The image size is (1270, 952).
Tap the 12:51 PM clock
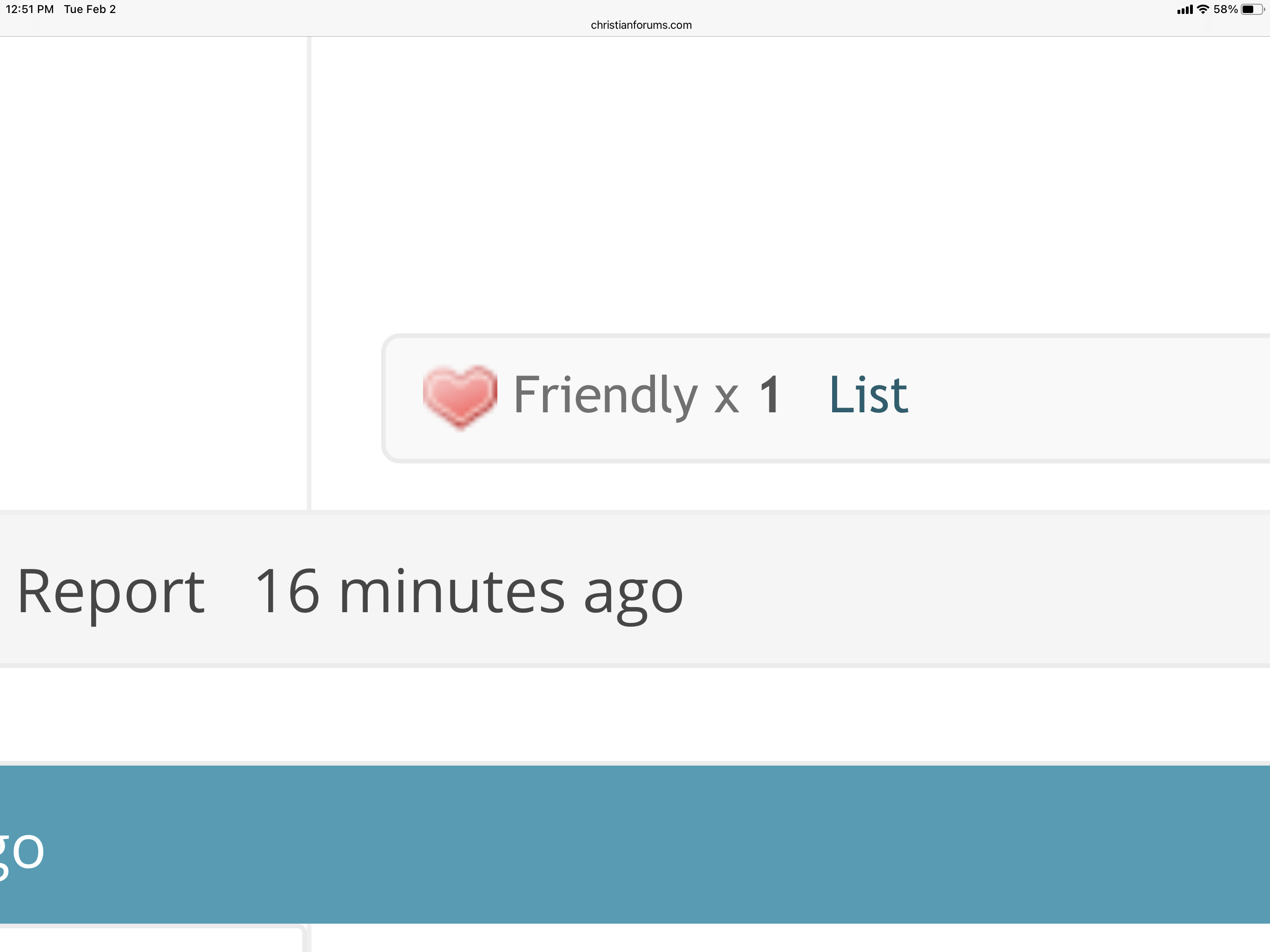point(29,9)
